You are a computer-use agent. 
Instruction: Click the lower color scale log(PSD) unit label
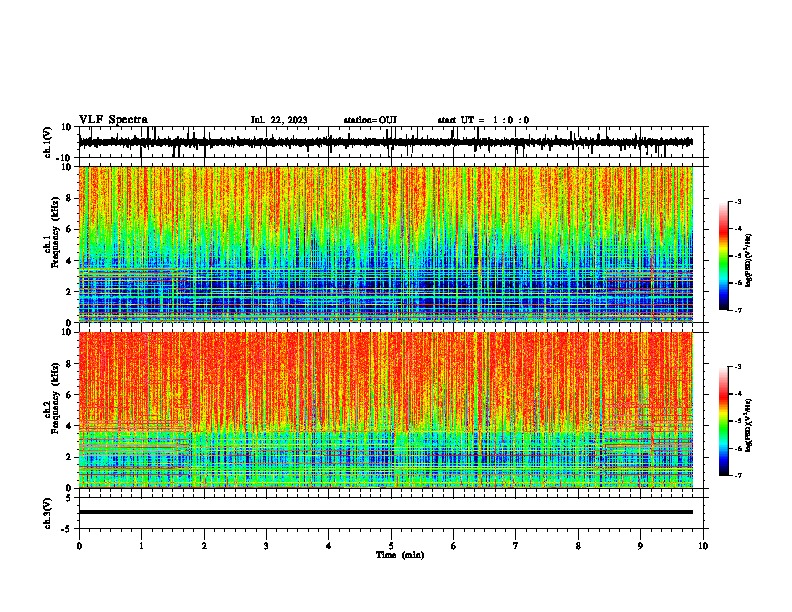(749, 426)
